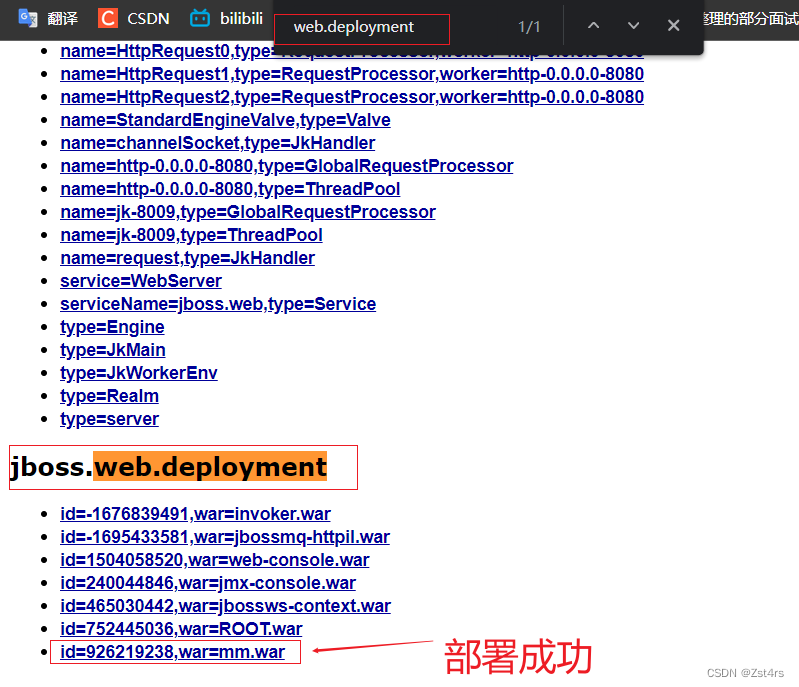Open the type=server link
Screen dimensions: 799x687
(109, 419)
